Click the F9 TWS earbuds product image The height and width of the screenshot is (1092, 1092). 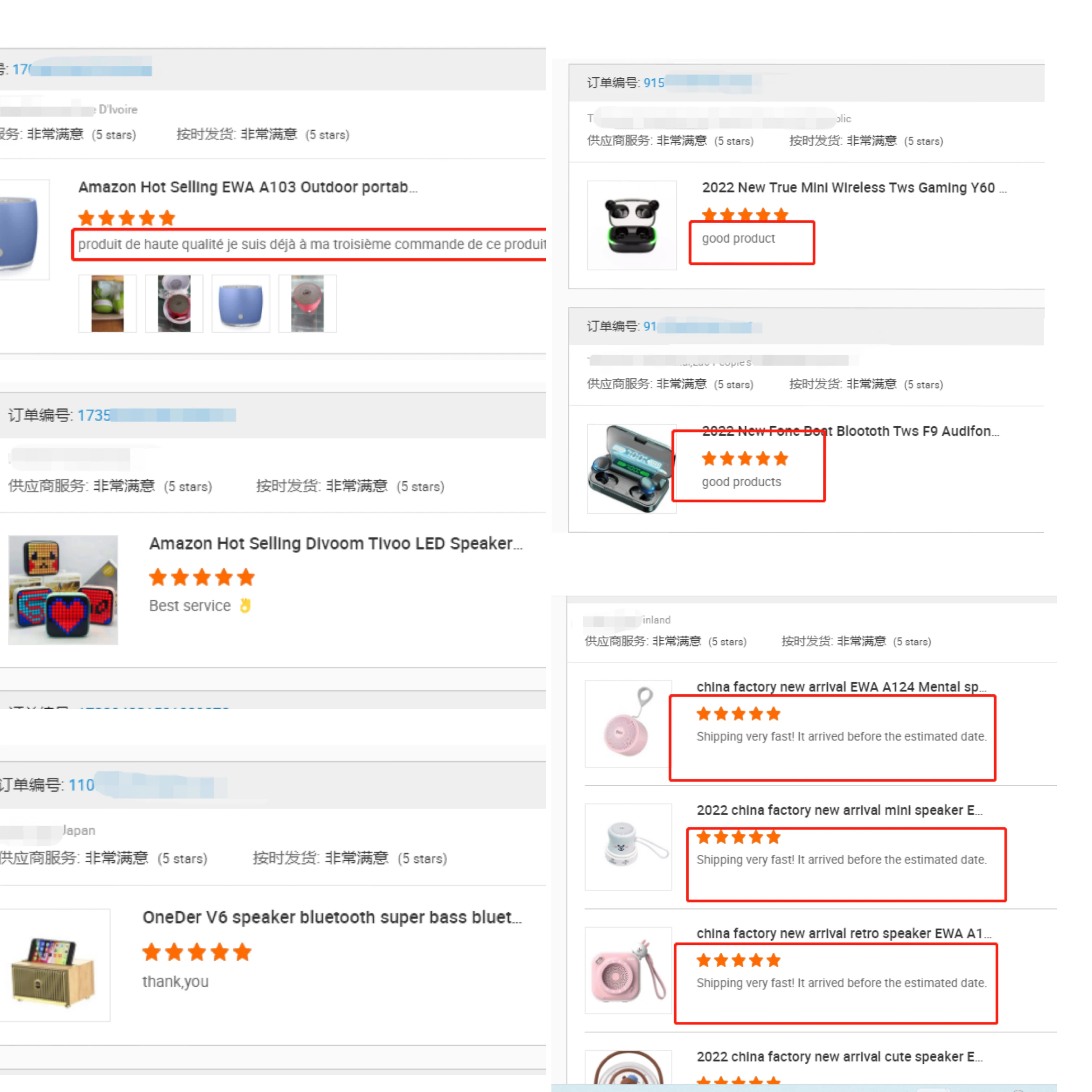click(632, 469)
